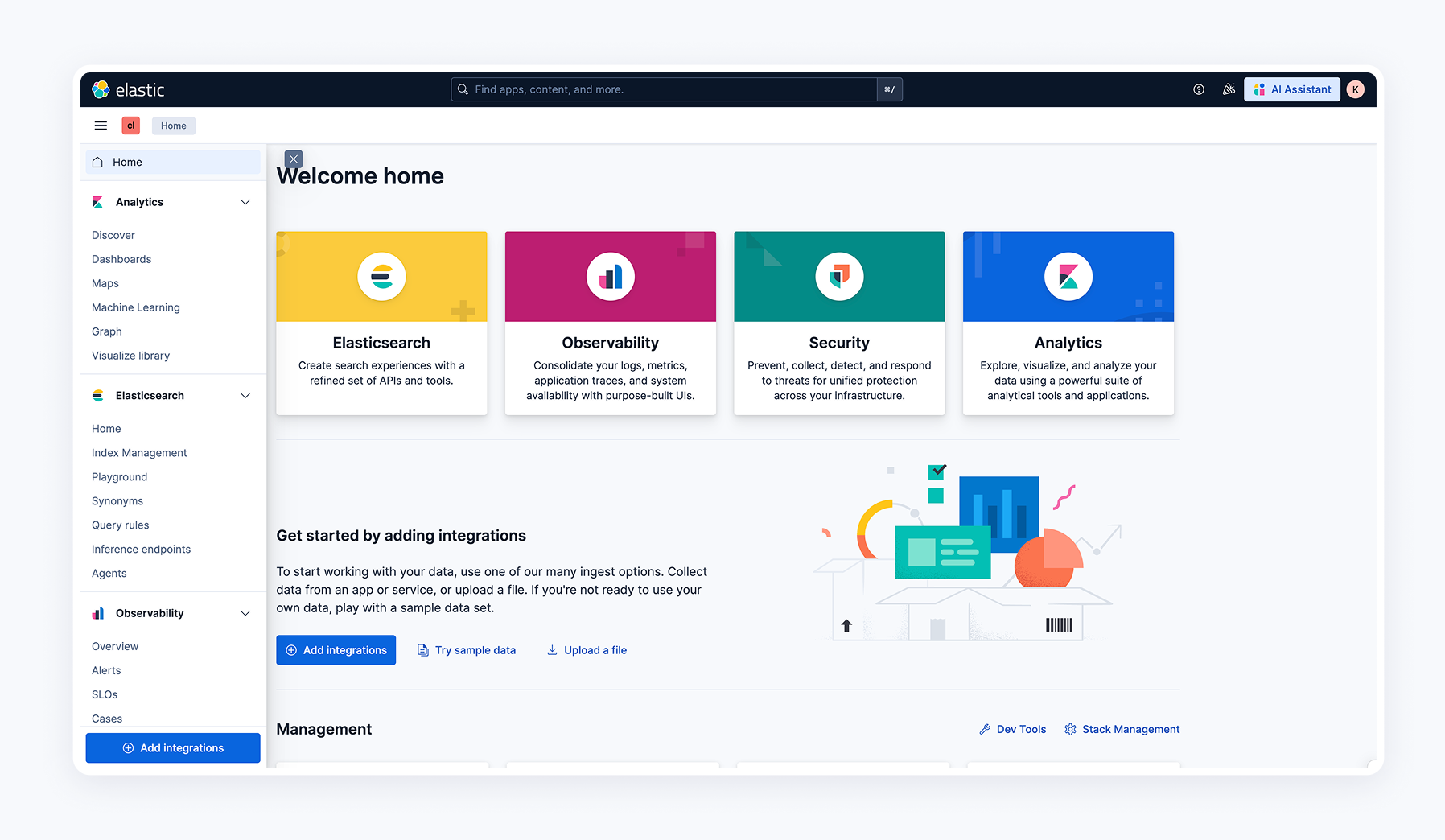Click the Elastic logo in header
Screen dimensions: 1445x840
pyautogui.click(x=128, y=89)
